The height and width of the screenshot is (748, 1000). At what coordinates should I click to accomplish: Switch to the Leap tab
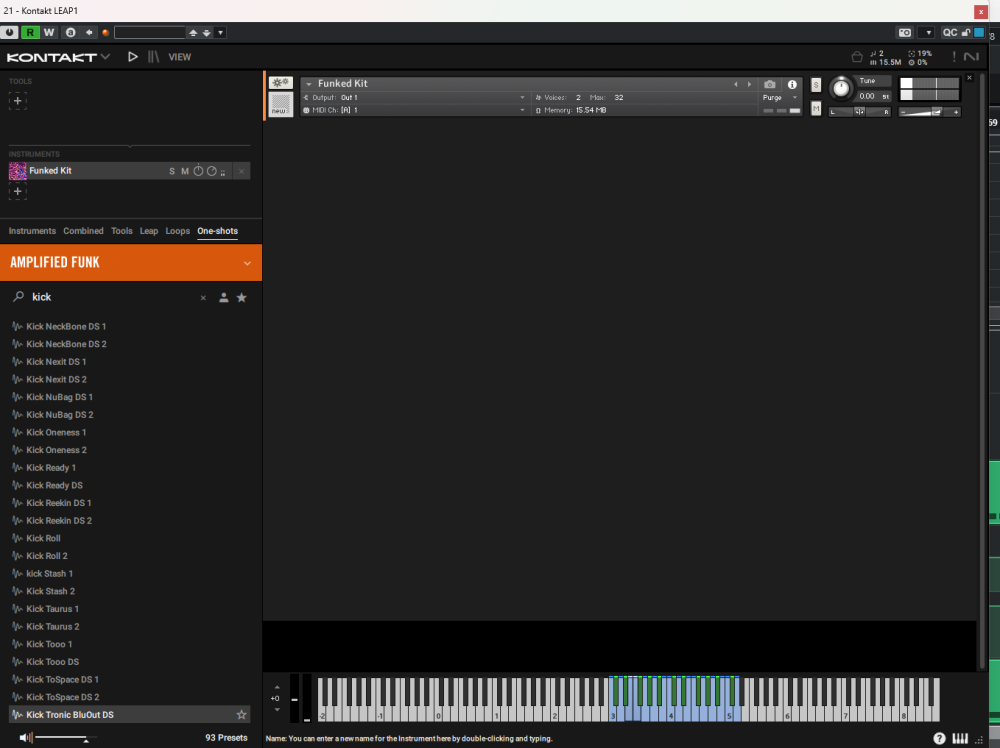(149, 231)
